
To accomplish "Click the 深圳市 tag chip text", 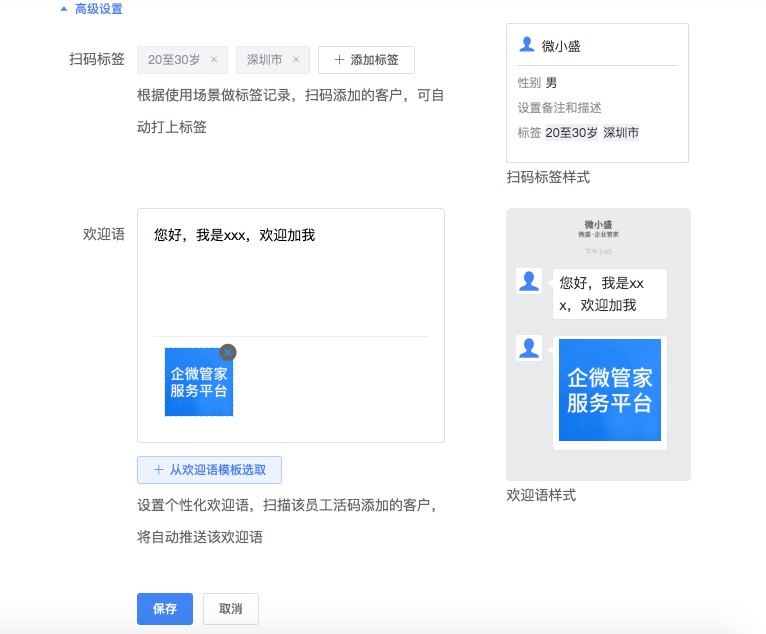I will 264,60.
